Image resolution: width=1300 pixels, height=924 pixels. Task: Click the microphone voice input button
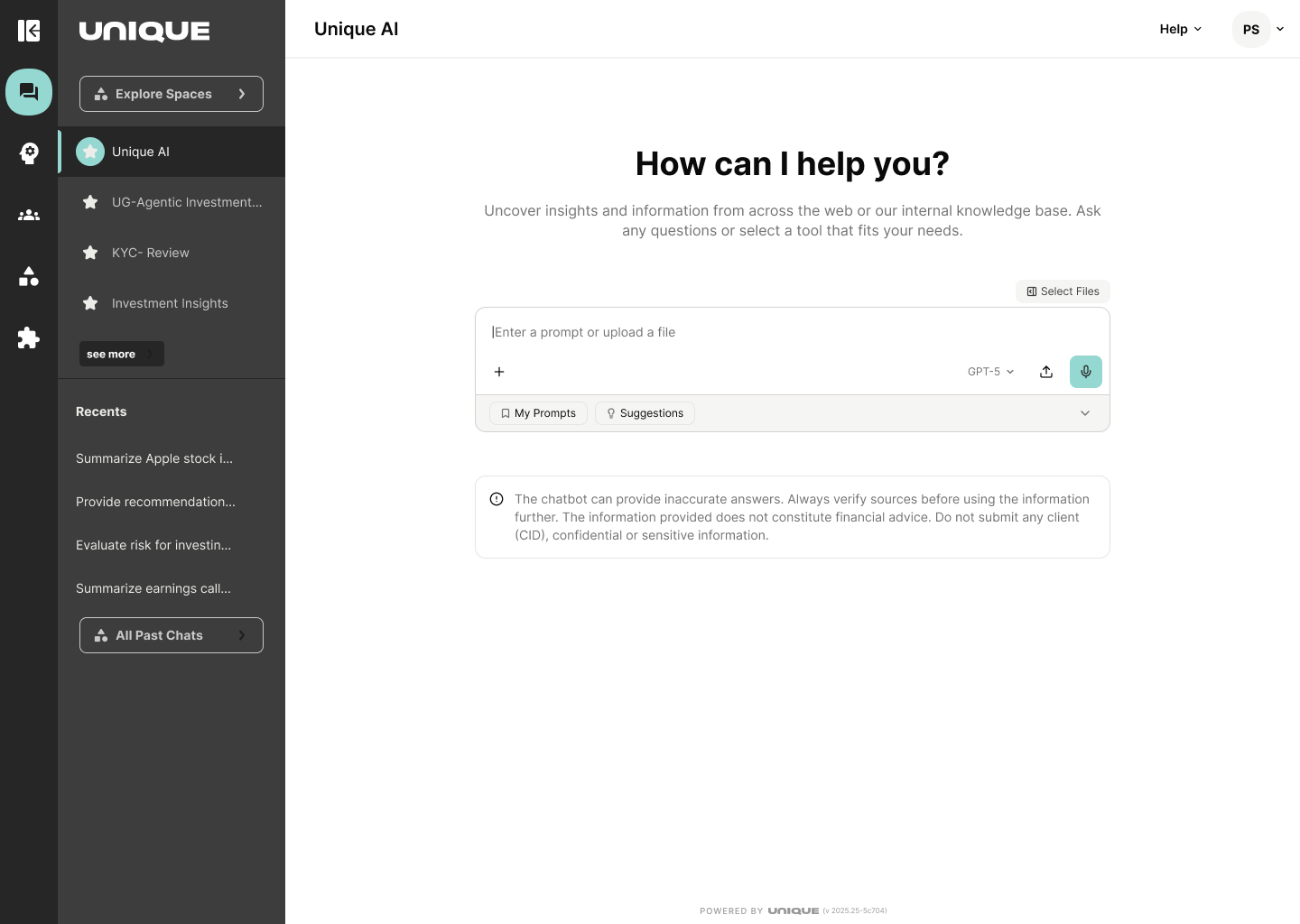click(x=1085, y=372)
